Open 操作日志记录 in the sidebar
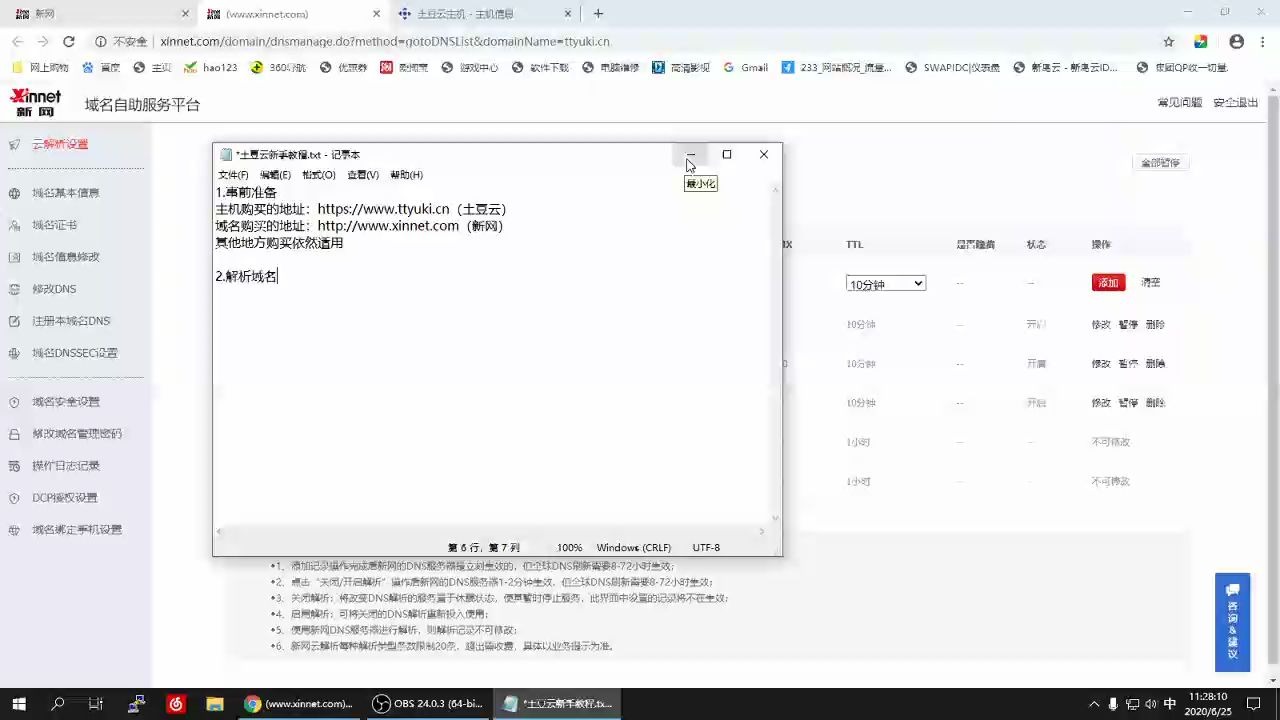1280x720 pixels. (x=65, y=466)
